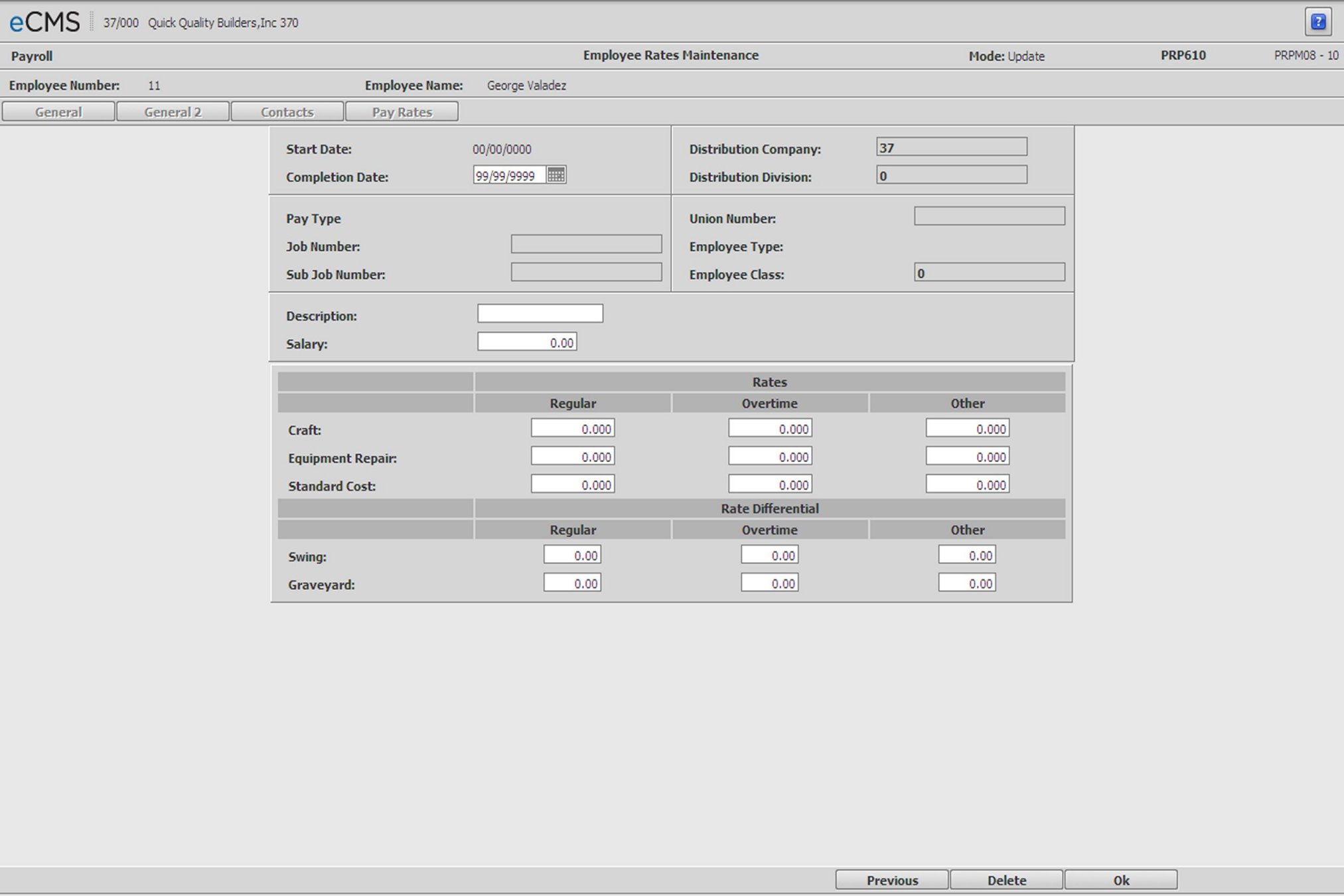The image size is (1344, 896).
Task: Click the Swing Overtime differential field
Action: (770, 555)
